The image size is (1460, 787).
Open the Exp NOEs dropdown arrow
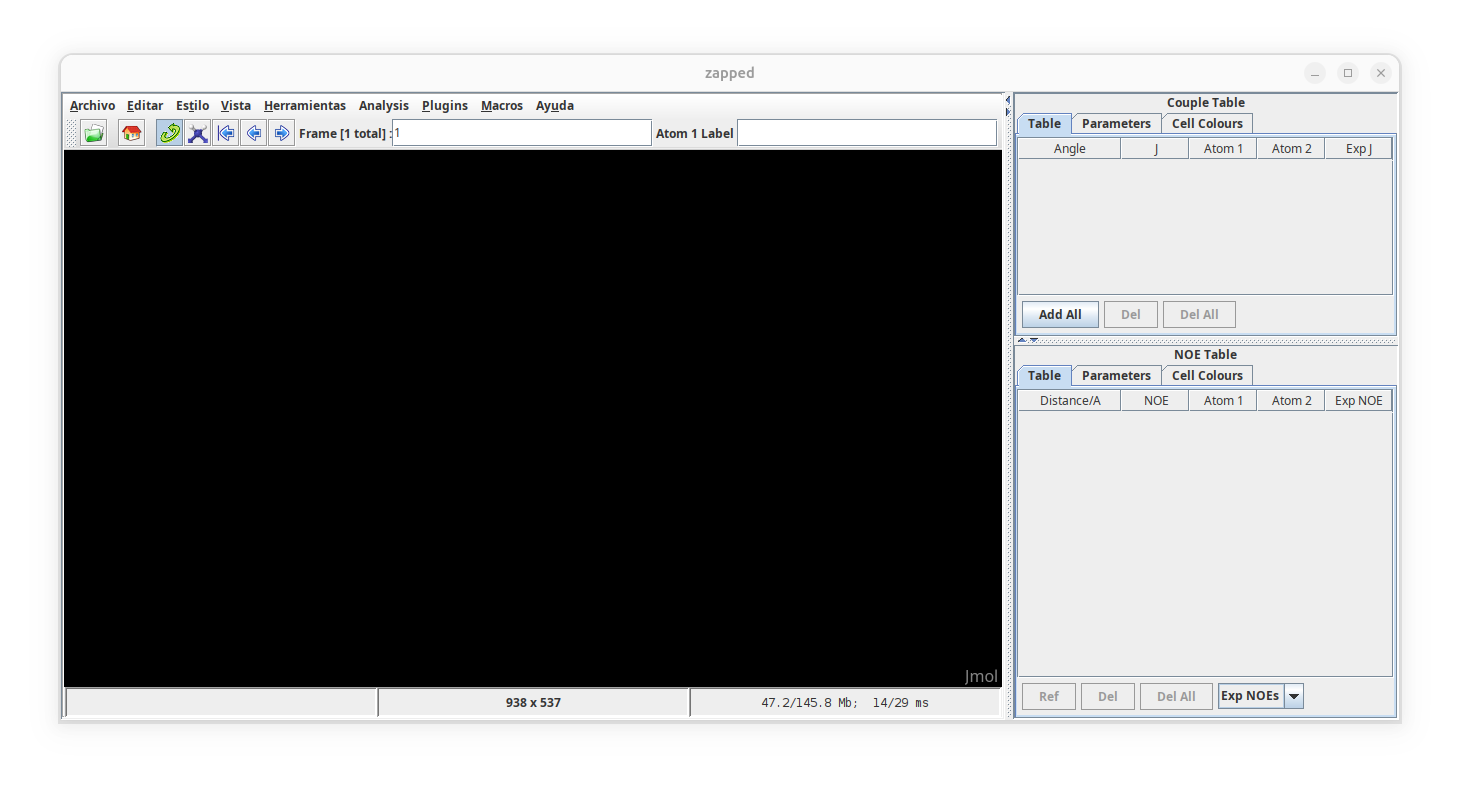click(x=1294, y=696)
